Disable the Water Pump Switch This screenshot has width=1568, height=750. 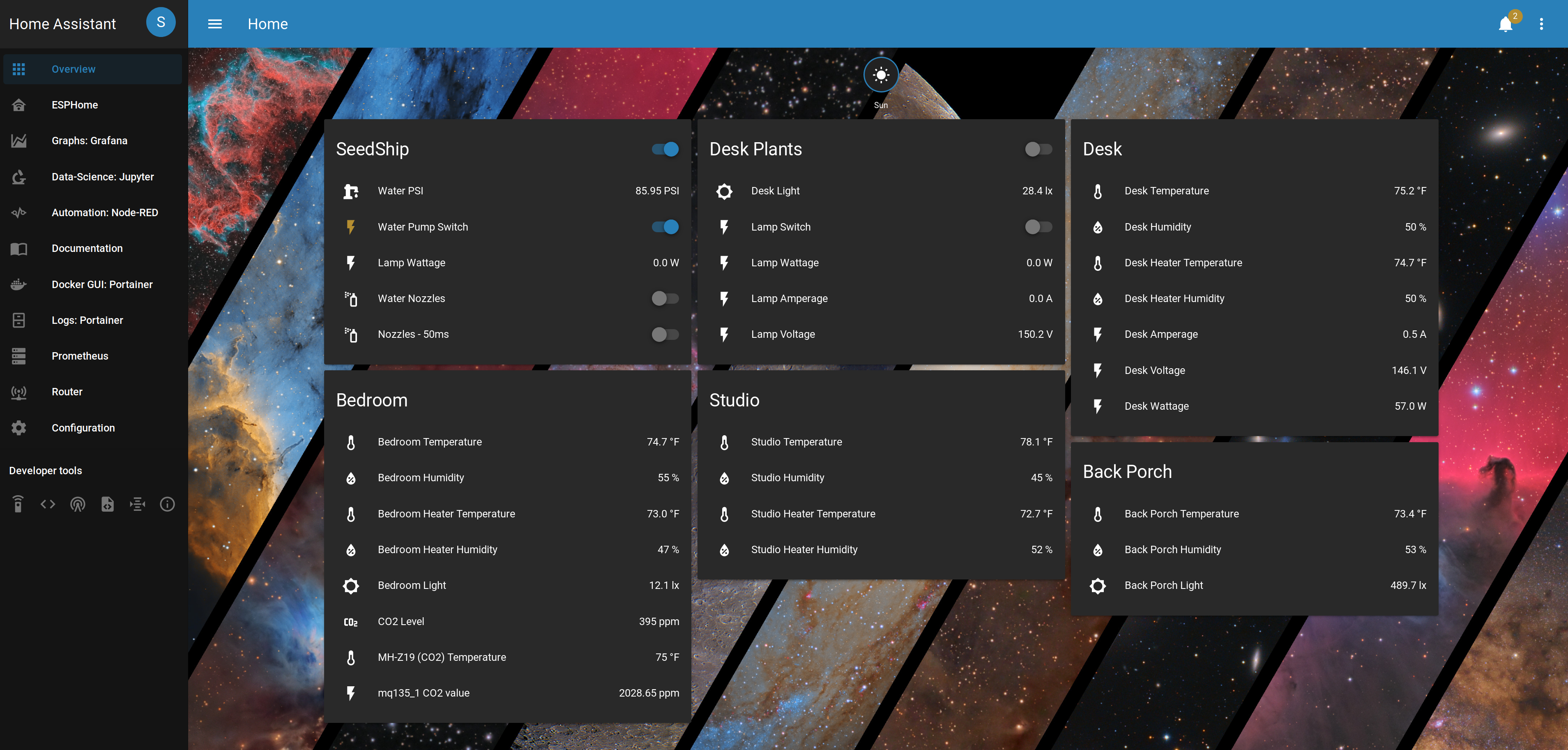pyautogui.click(x=665, y=227)
